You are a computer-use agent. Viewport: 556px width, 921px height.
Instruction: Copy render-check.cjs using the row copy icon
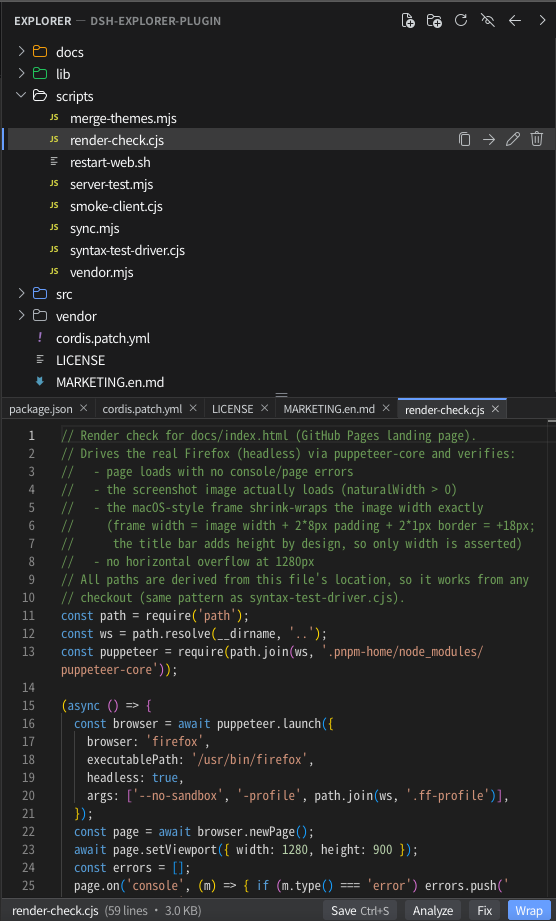pos(464,139)
